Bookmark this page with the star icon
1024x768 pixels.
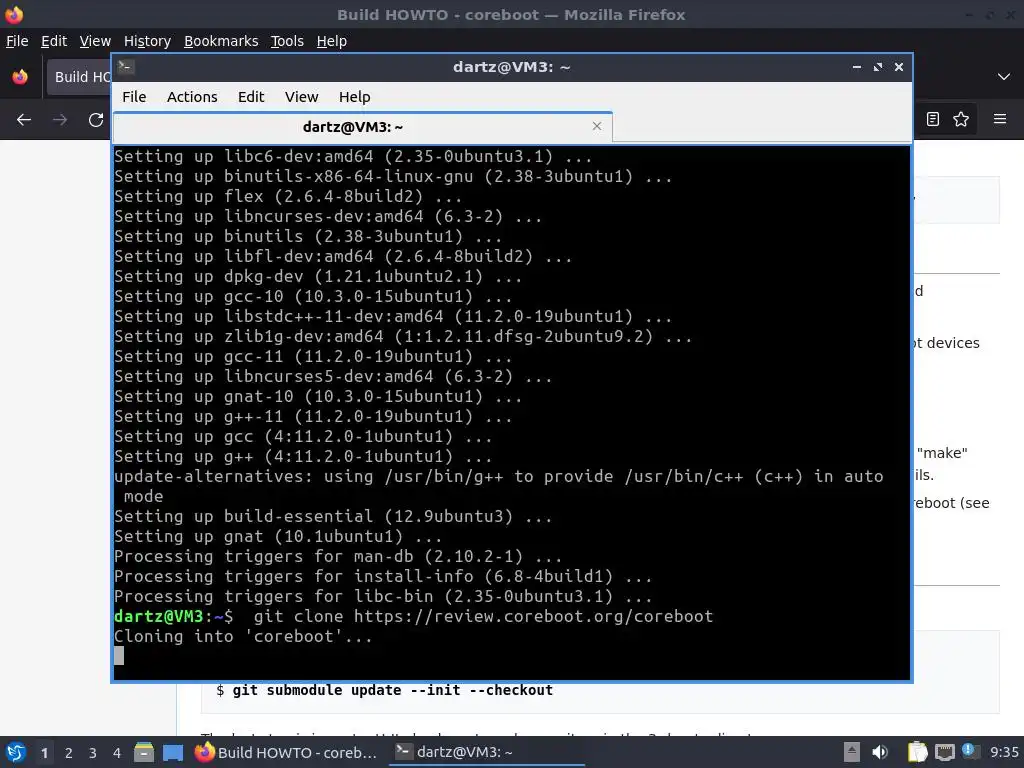tap(961, 119)
